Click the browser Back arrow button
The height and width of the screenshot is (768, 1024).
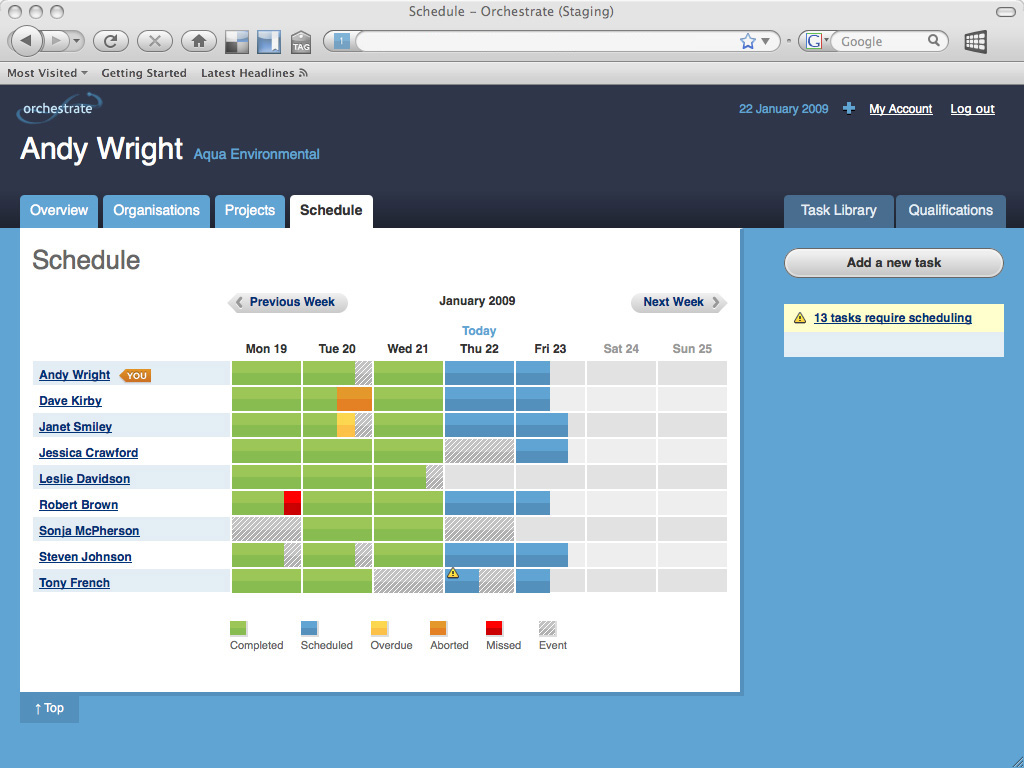click(26, 41)
